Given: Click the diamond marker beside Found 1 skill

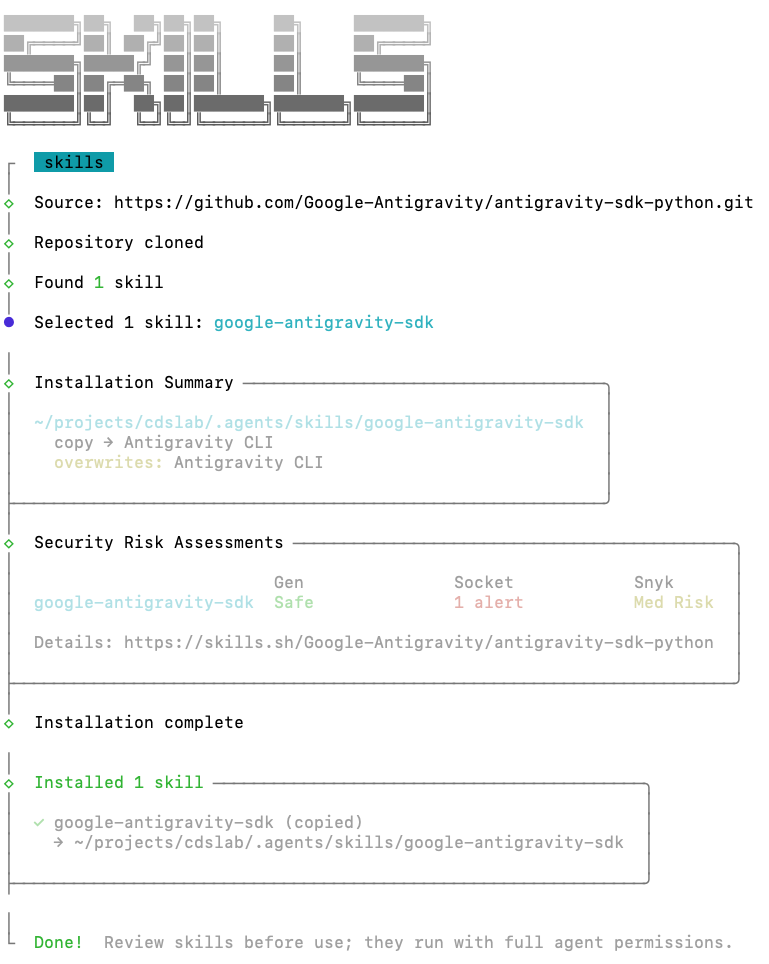Looking at the screenshot, I should (x=9, y=283).
